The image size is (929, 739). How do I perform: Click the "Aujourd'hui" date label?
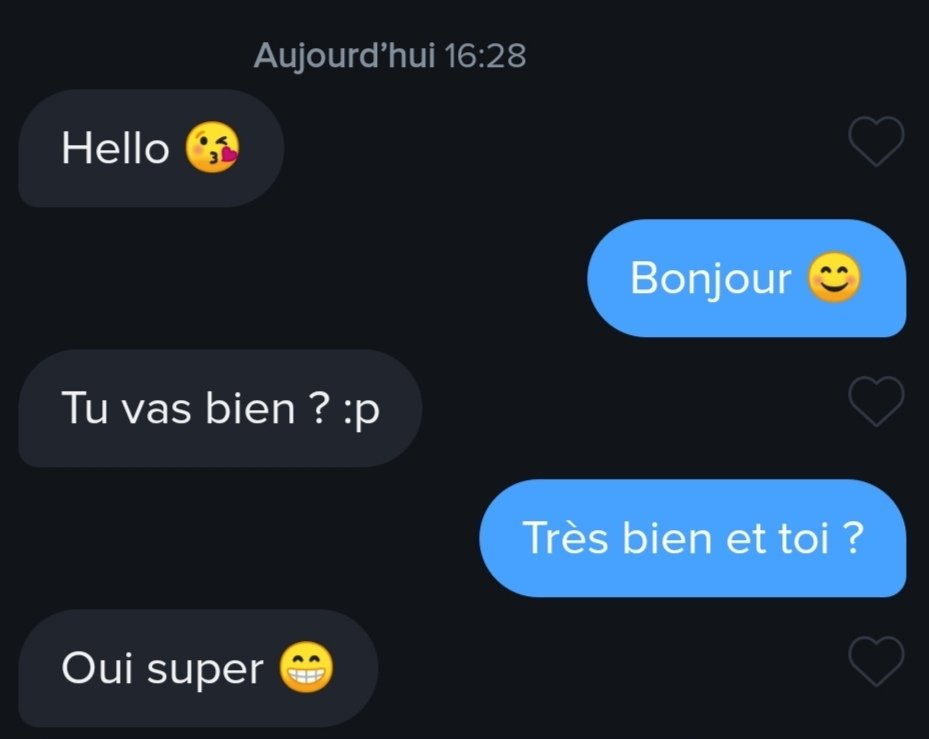point(344,56)
